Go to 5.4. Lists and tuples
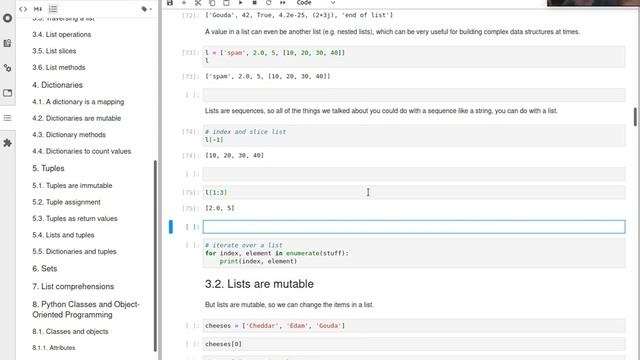 (63, 235)
